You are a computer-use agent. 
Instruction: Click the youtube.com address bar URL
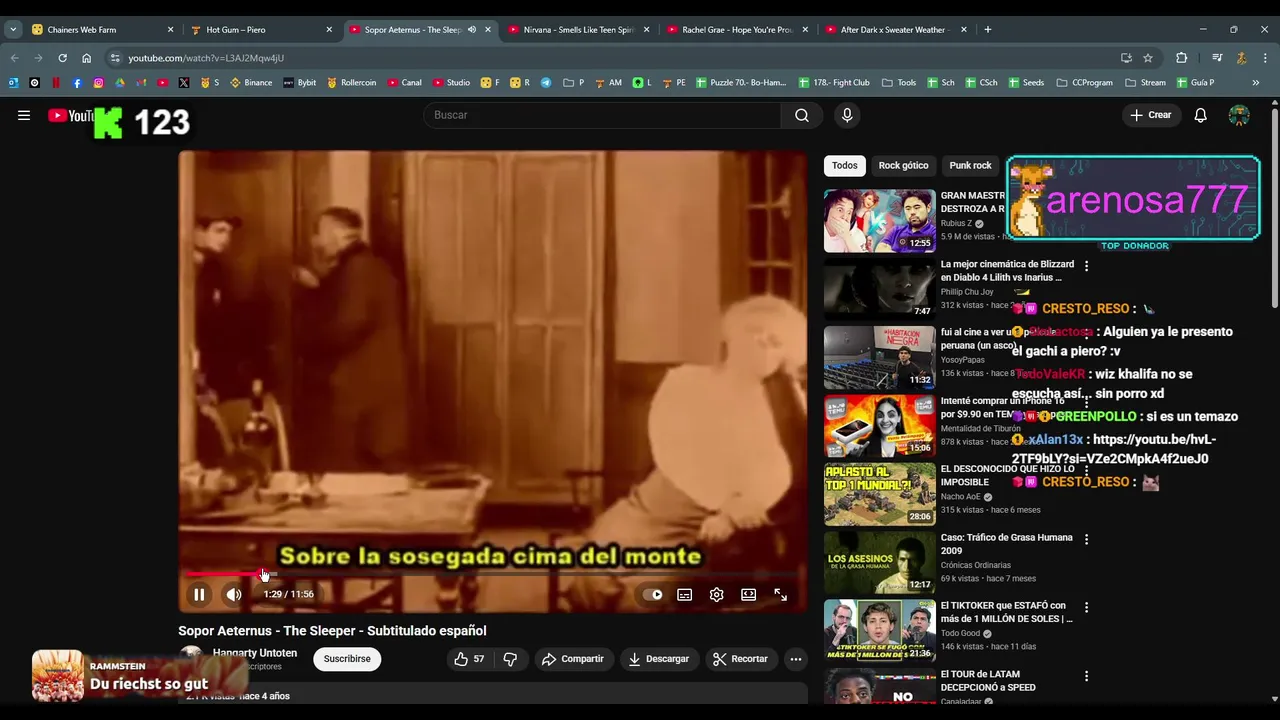206,58
